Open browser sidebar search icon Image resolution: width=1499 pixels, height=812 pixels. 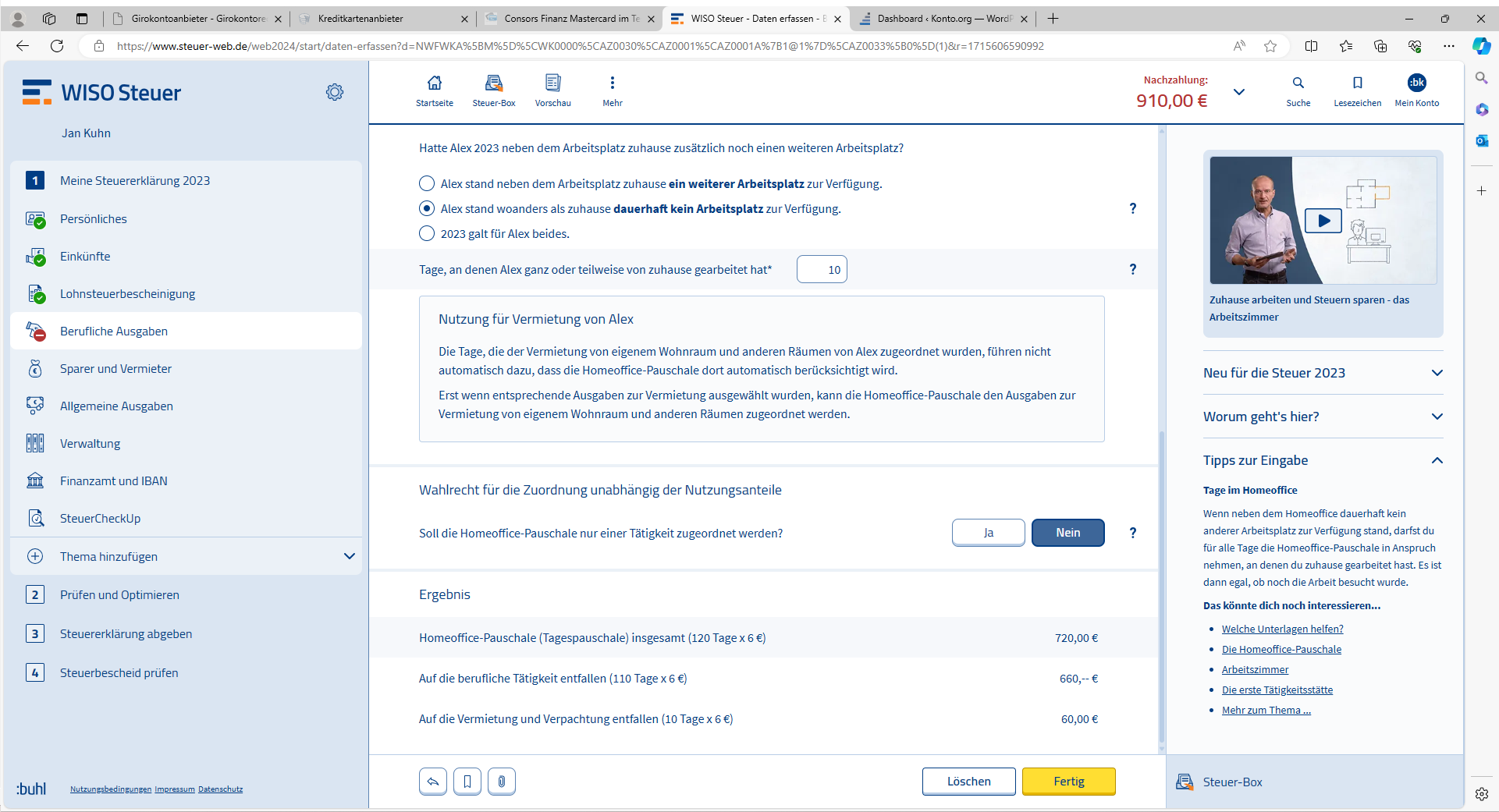pyautogui.click(x=1482, y=78)
